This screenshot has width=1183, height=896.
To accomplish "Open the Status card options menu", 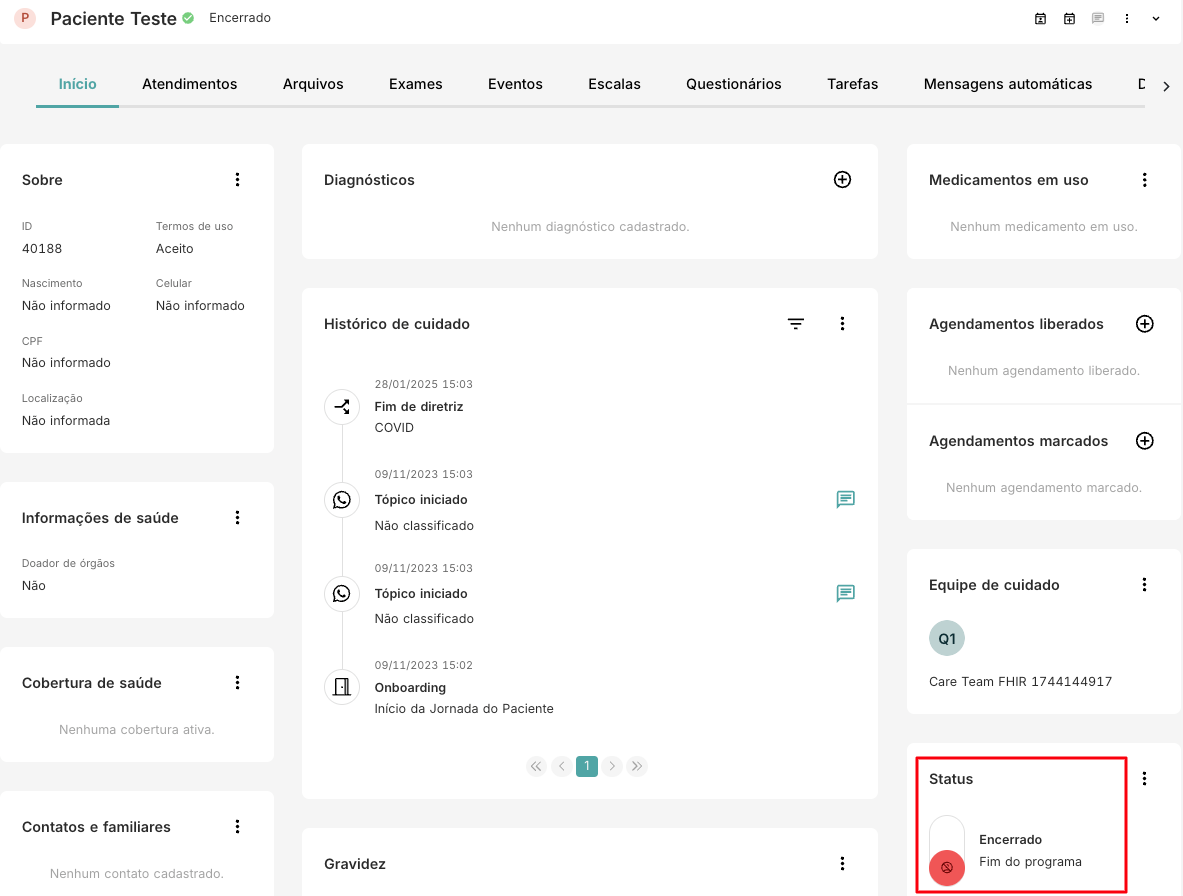I will [1145, 779].
